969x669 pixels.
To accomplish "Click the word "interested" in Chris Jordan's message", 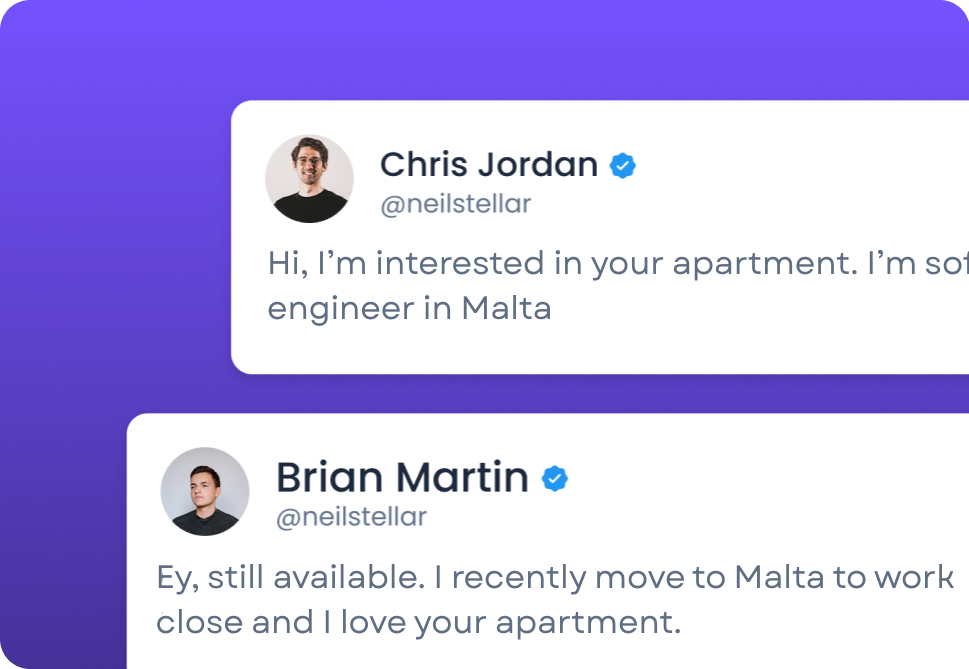I will click(x=459, y=264).
